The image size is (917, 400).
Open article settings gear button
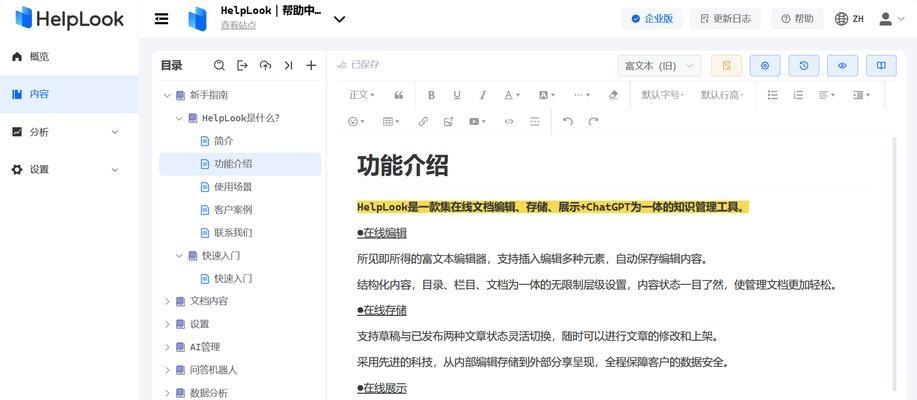coord(765,65)
